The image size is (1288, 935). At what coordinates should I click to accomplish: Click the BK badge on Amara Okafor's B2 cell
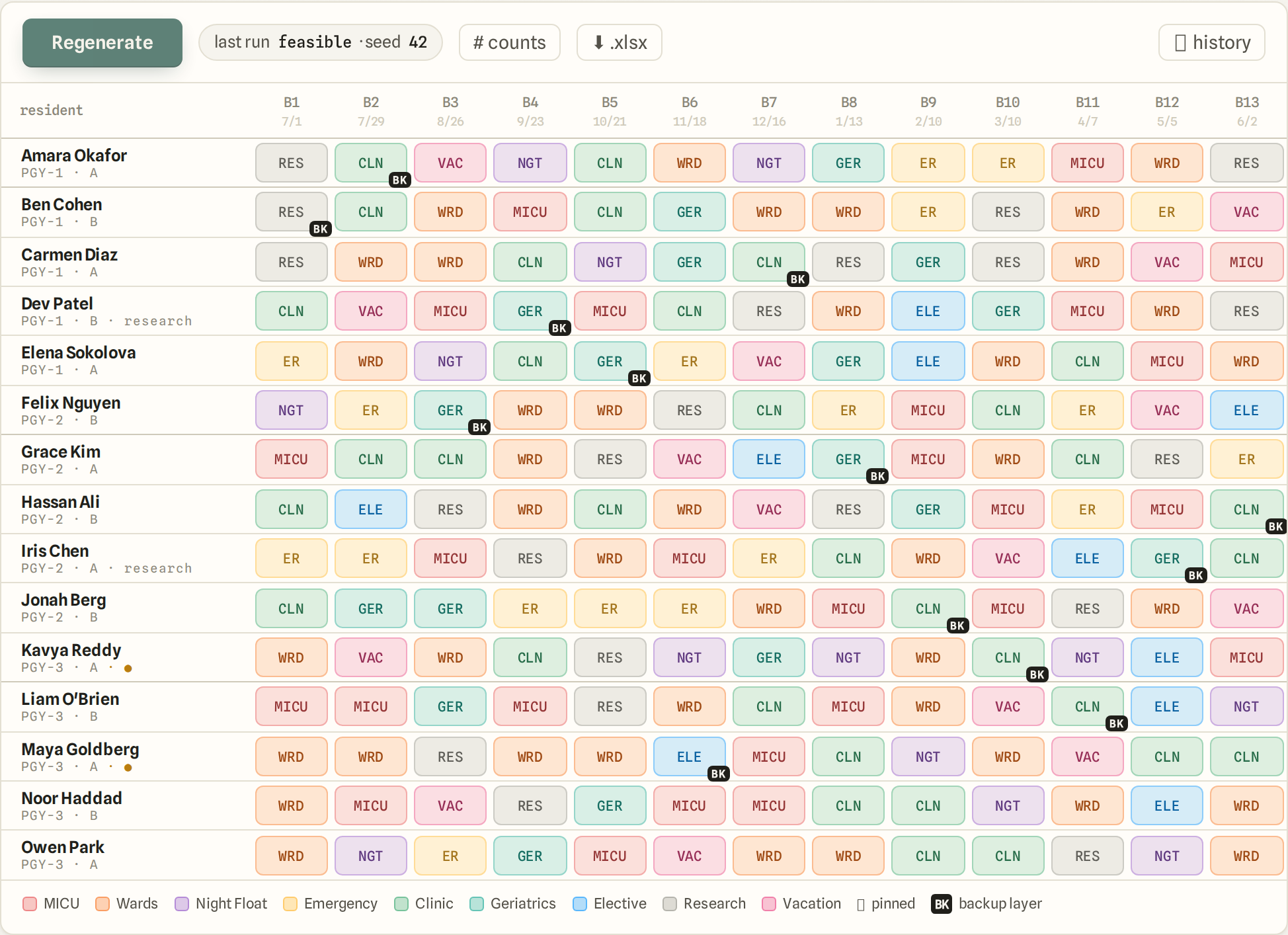pyautogui.click(x=400, y=180)
